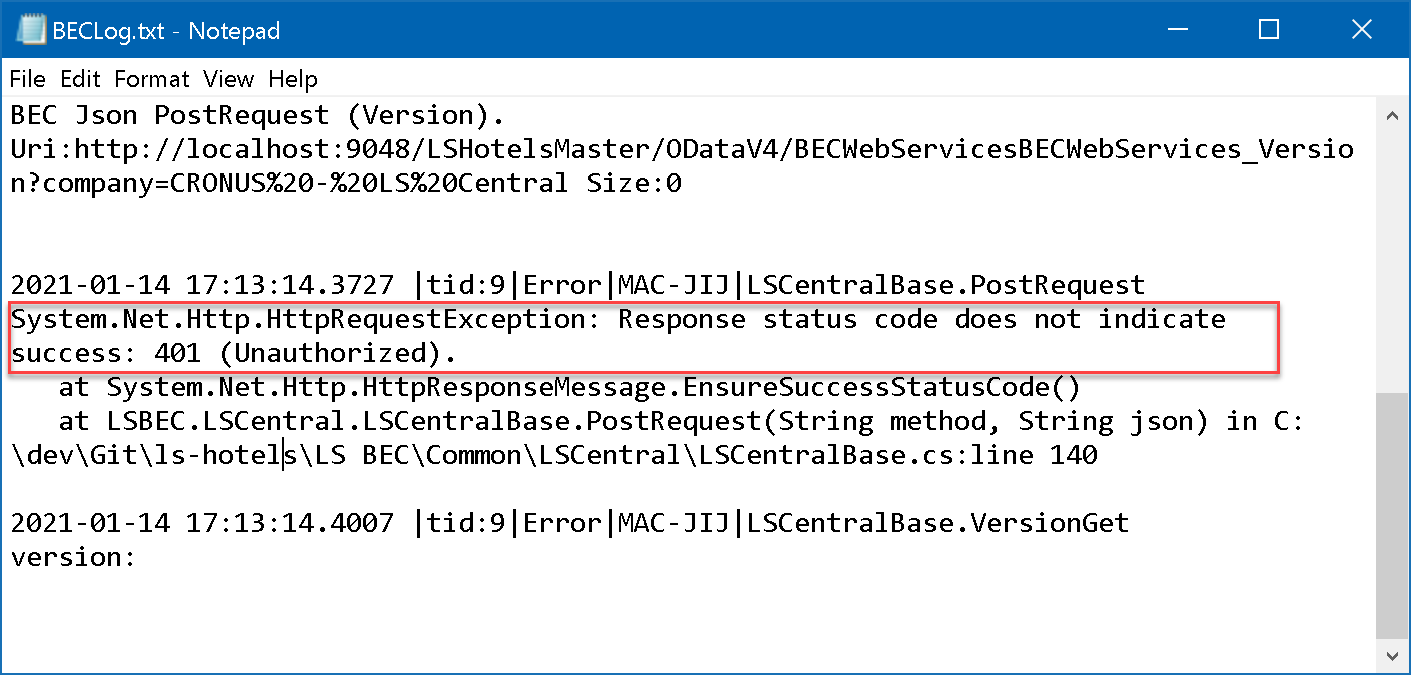Close the BECLog.txt Notepad window
1411x675 pixels.
(1361, 30)
